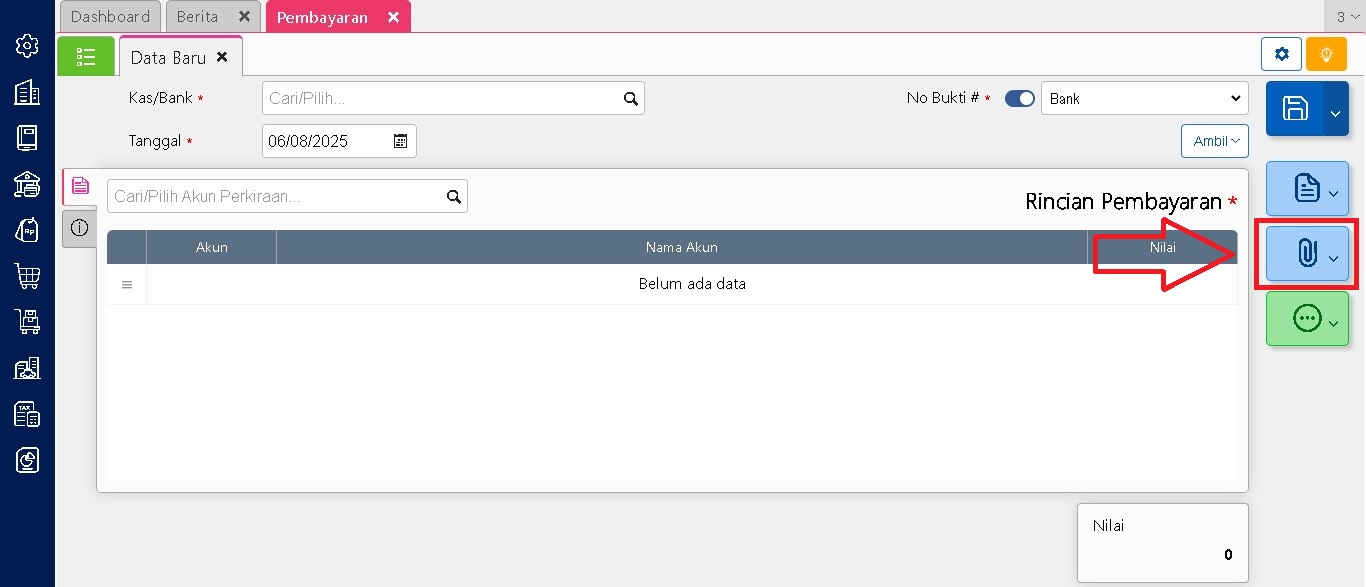Expand the green more-actions ellipsis menu
The width and height of the screenshot is (1366, 587).
(1307, 319)
